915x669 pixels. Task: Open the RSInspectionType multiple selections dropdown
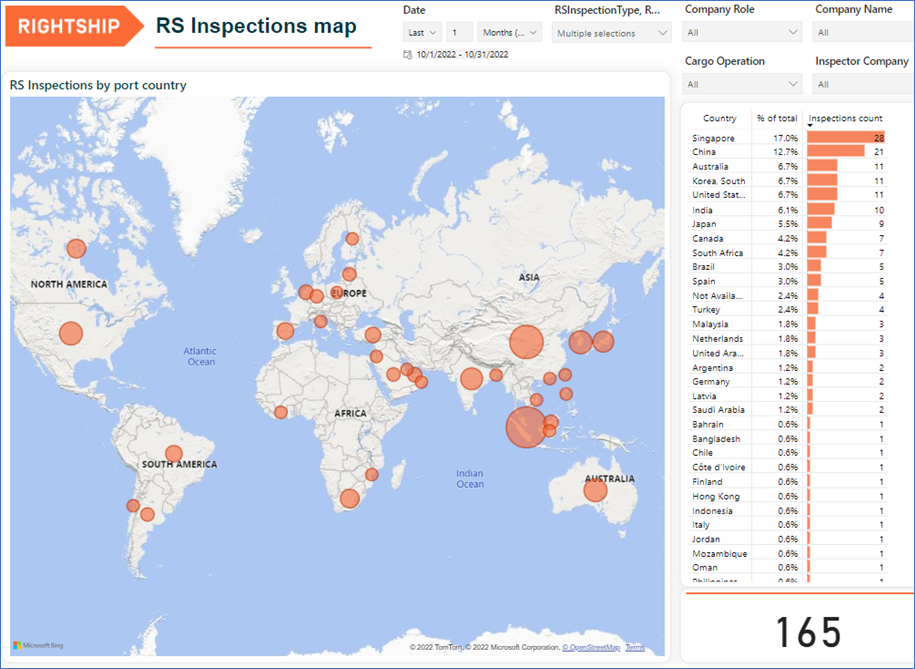pyautogui.click(x=609, y=31)
